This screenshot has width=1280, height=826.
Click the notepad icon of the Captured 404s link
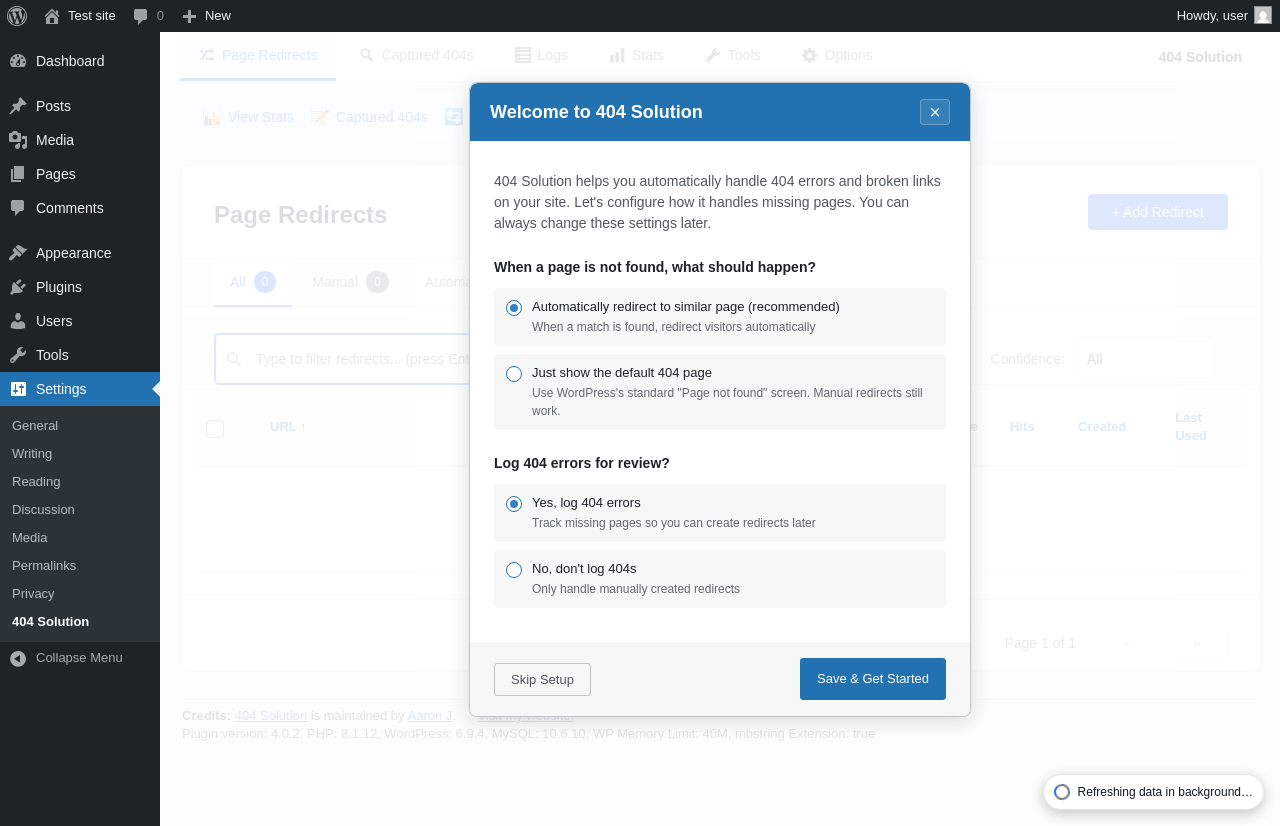(x=320, y=118)
